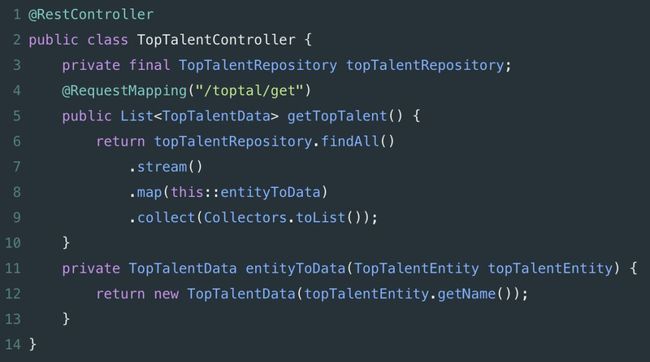Click the @RequestMapping annotation

tap(124, 91)
